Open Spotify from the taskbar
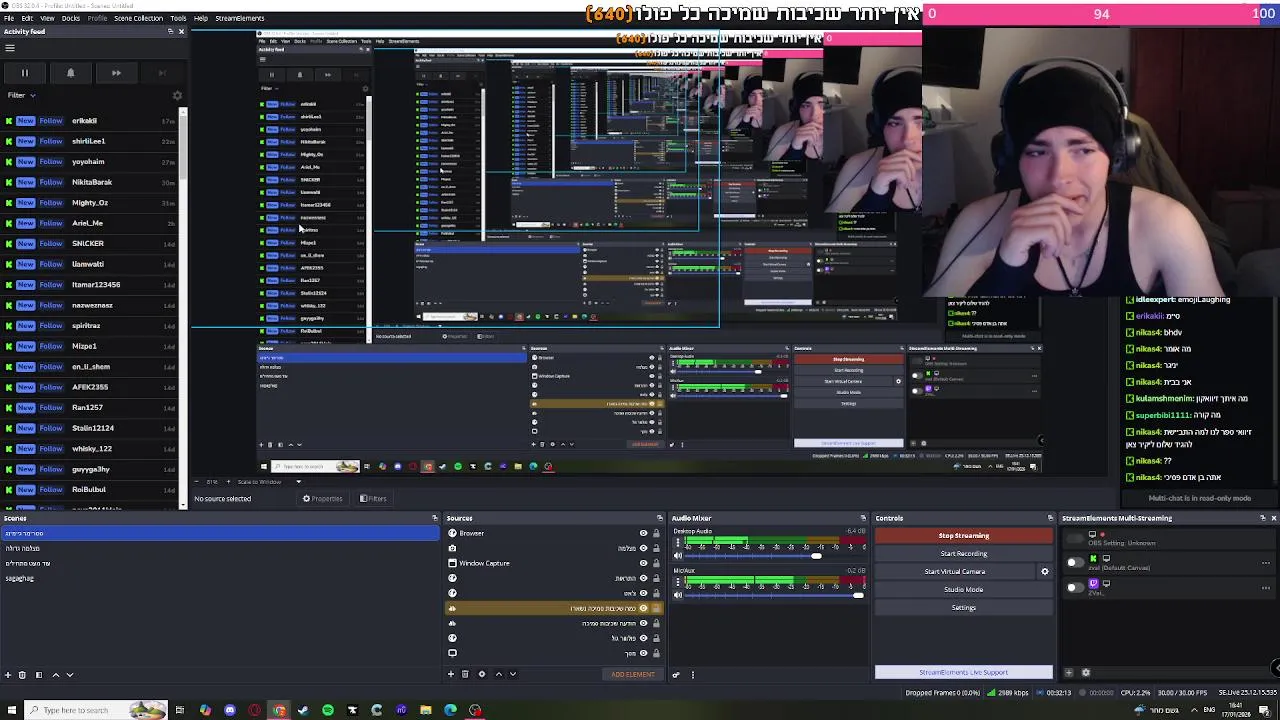 click(328, 710)
